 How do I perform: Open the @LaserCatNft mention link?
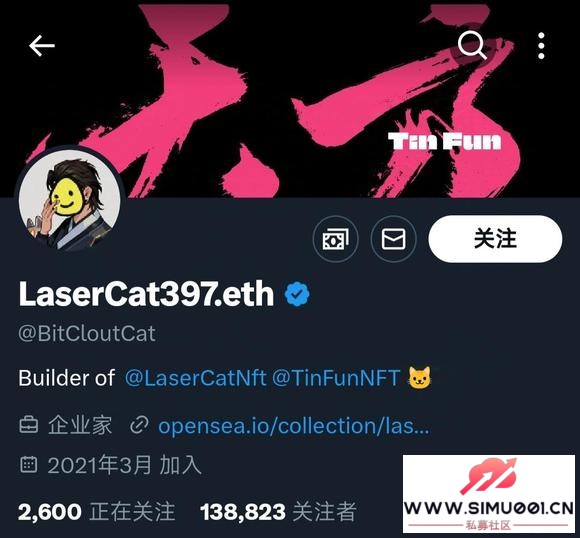click(x=195, y=378)
